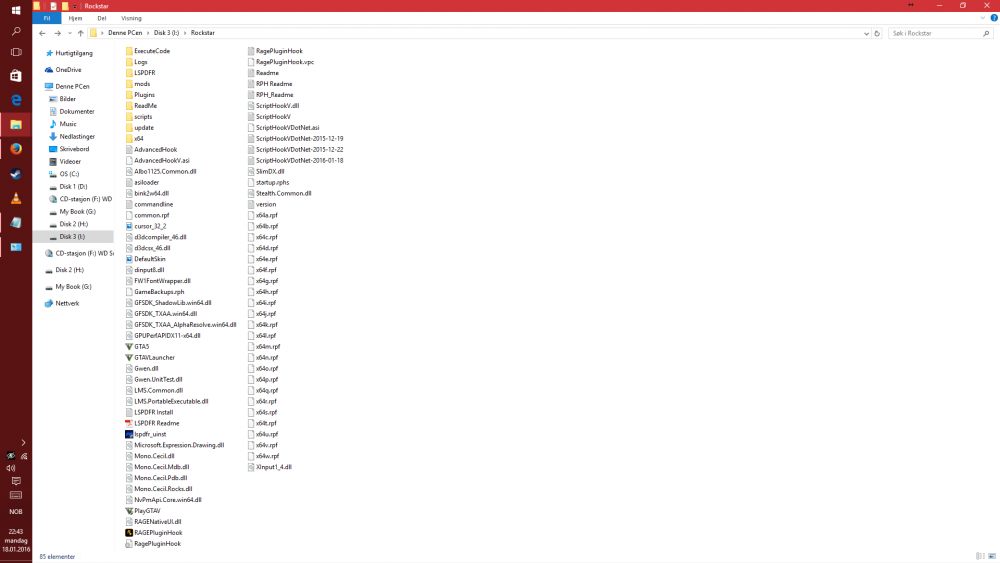Open the Action Center notification icon
This screenshot has width=1000, height=563.
click(16, 481)
